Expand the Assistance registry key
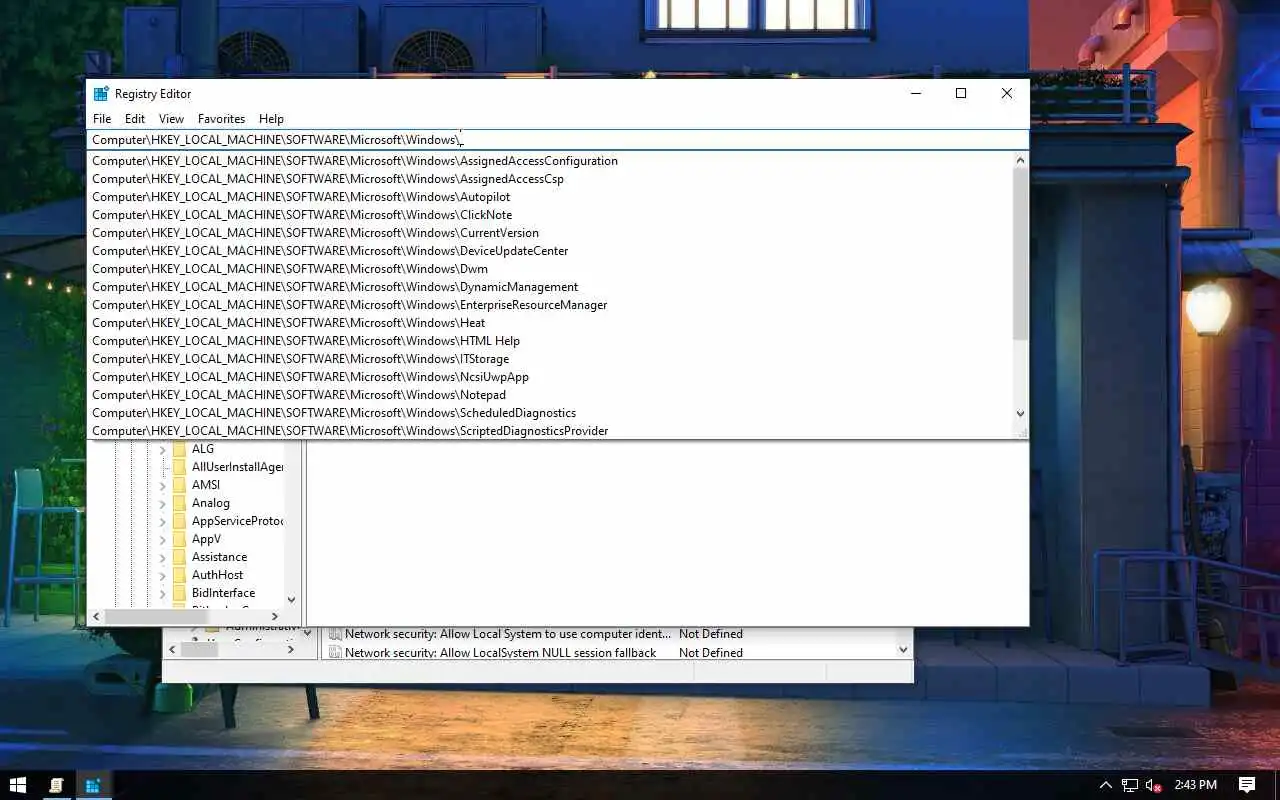 tap(162, 557)
